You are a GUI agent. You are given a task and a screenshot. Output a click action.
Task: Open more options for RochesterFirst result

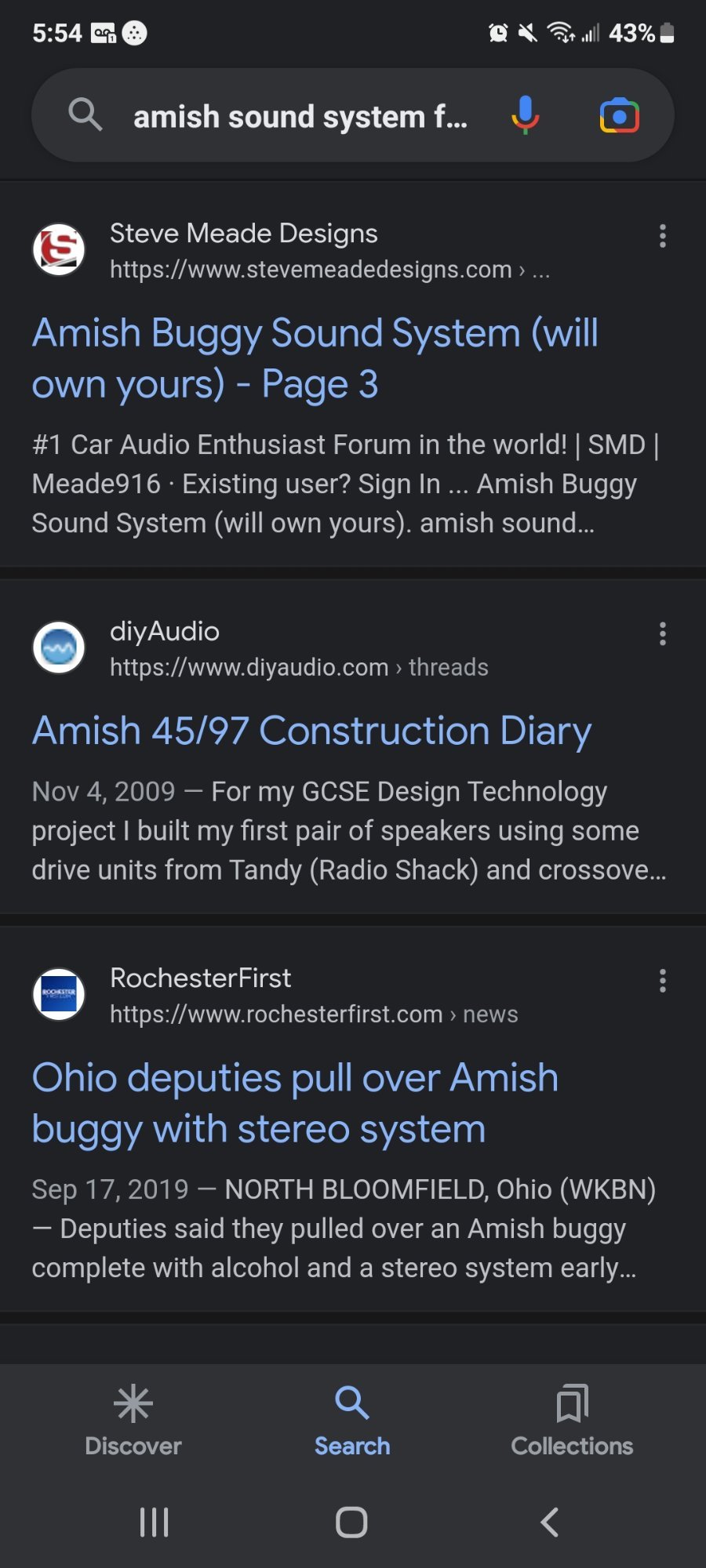(x=663, y=981)
